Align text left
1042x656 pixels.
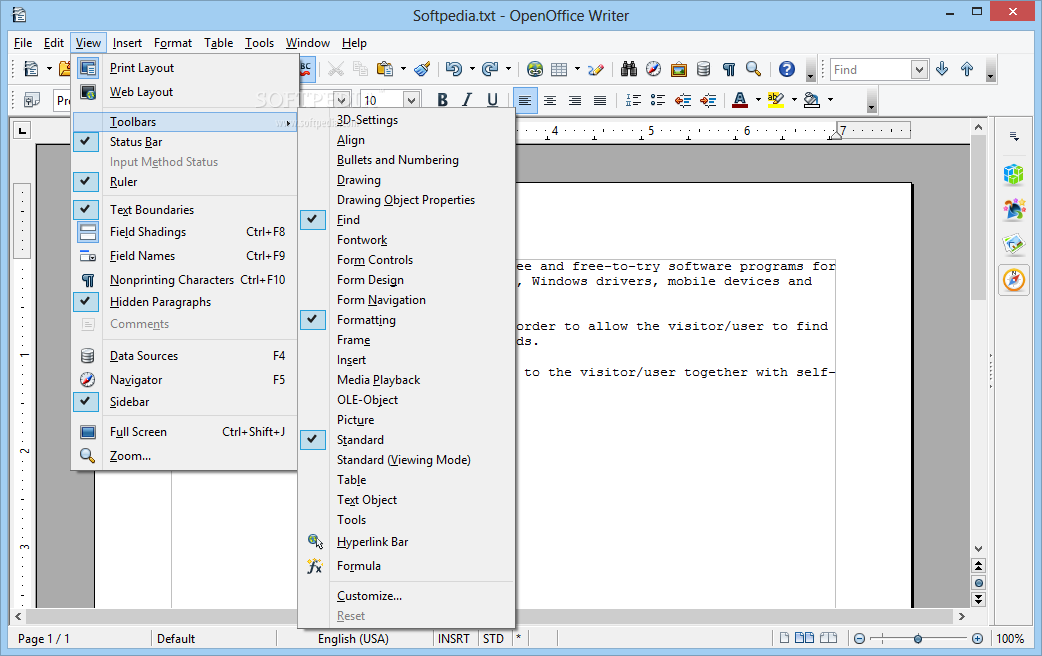pyautogui.click(x=525, y=100)
